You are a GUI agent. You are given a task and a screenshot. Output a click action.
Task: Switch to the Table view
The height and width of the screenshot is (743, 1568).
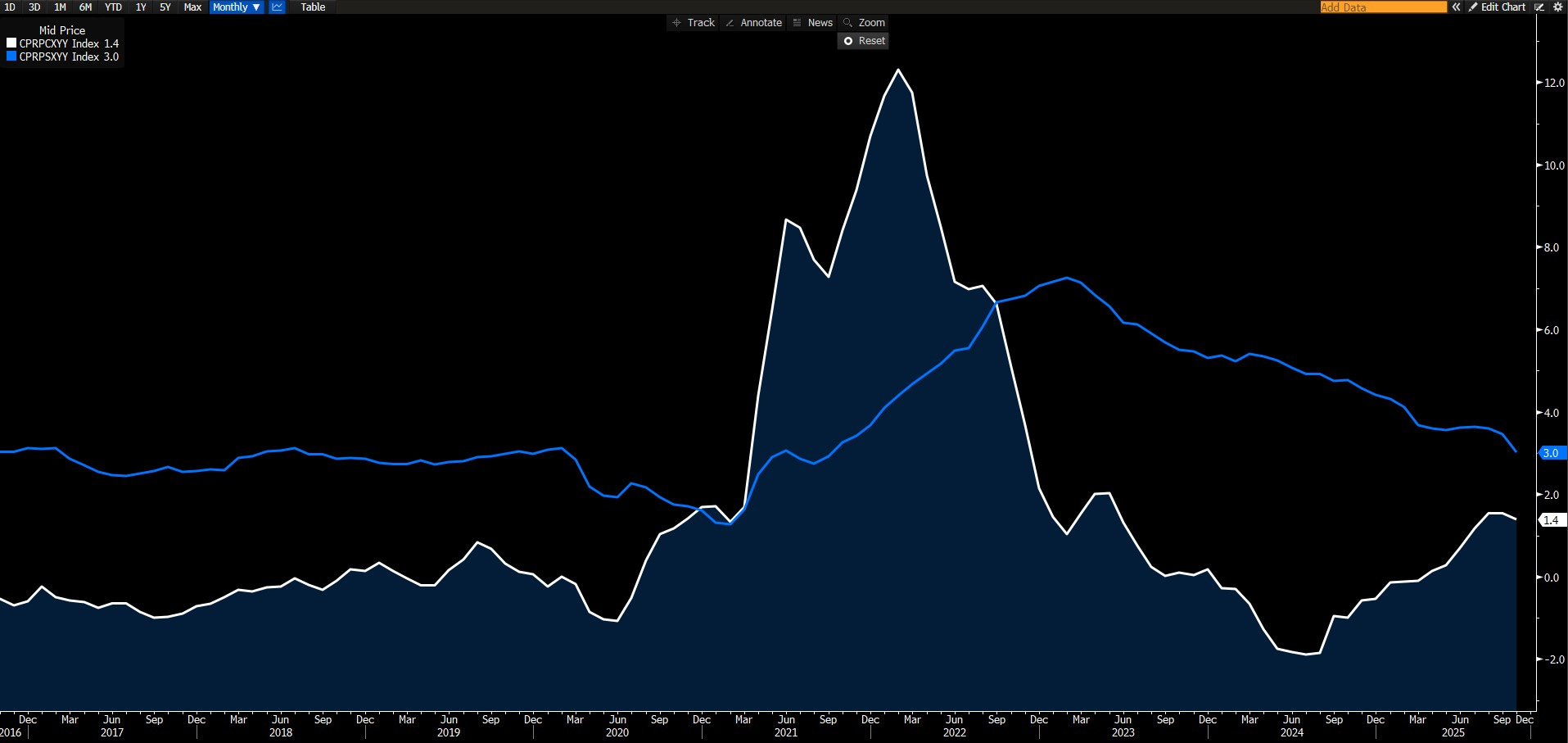click(313, 7)
